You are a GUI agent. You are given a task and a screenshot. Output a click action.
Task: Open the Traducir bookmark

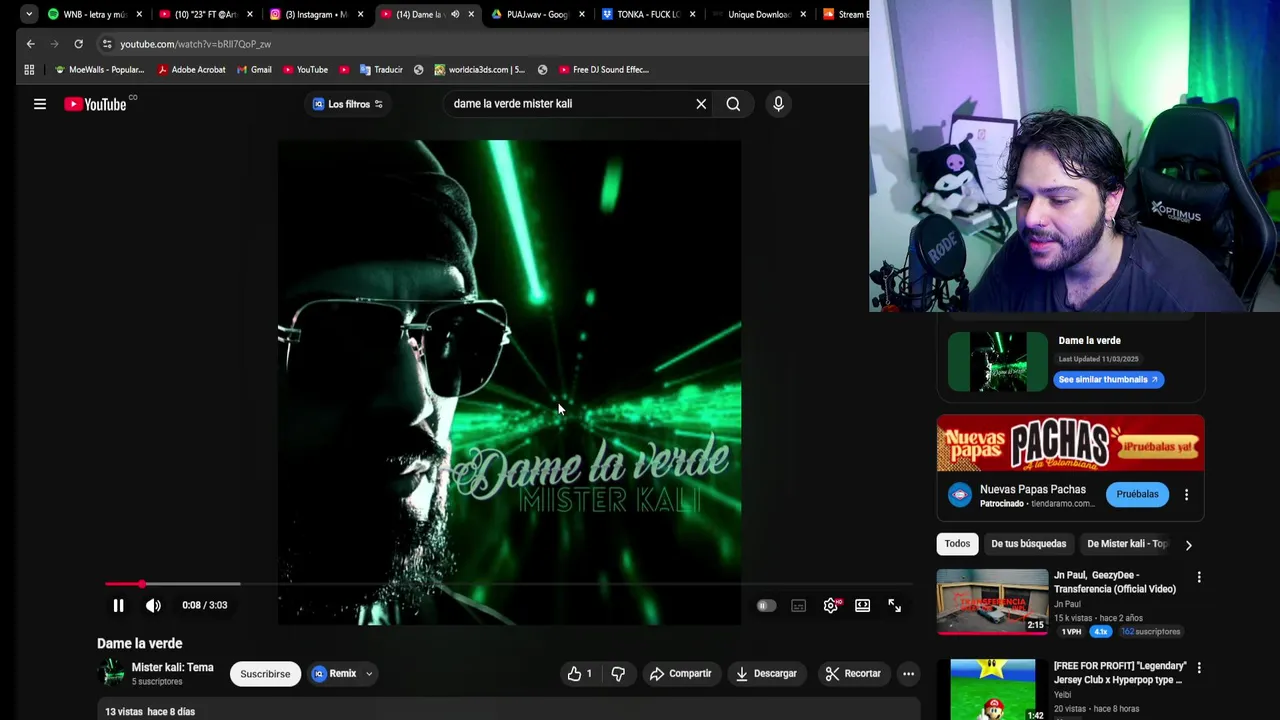click(x=381, y=70)
